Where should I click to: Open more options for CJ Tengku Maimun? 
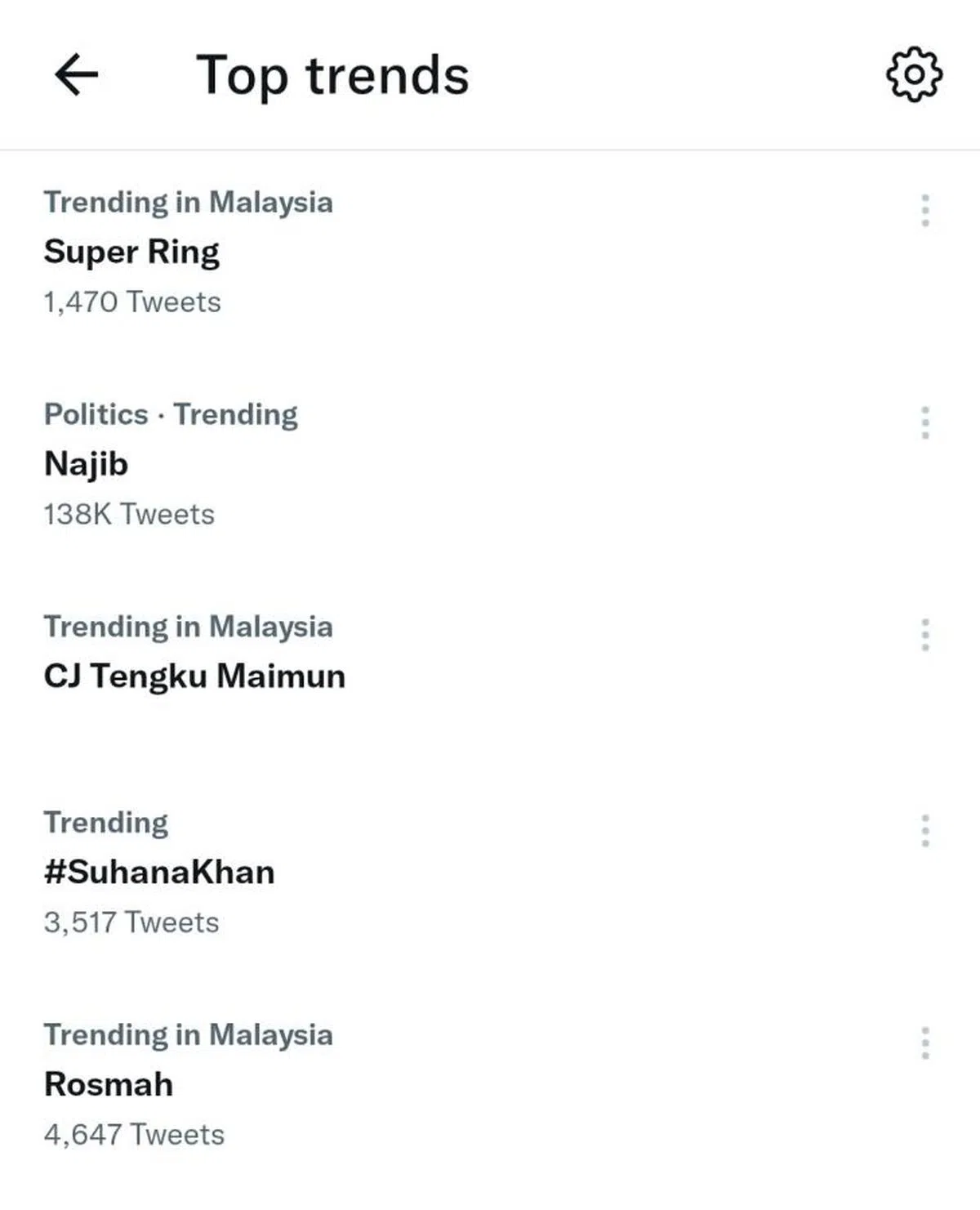tap(924, 635)
